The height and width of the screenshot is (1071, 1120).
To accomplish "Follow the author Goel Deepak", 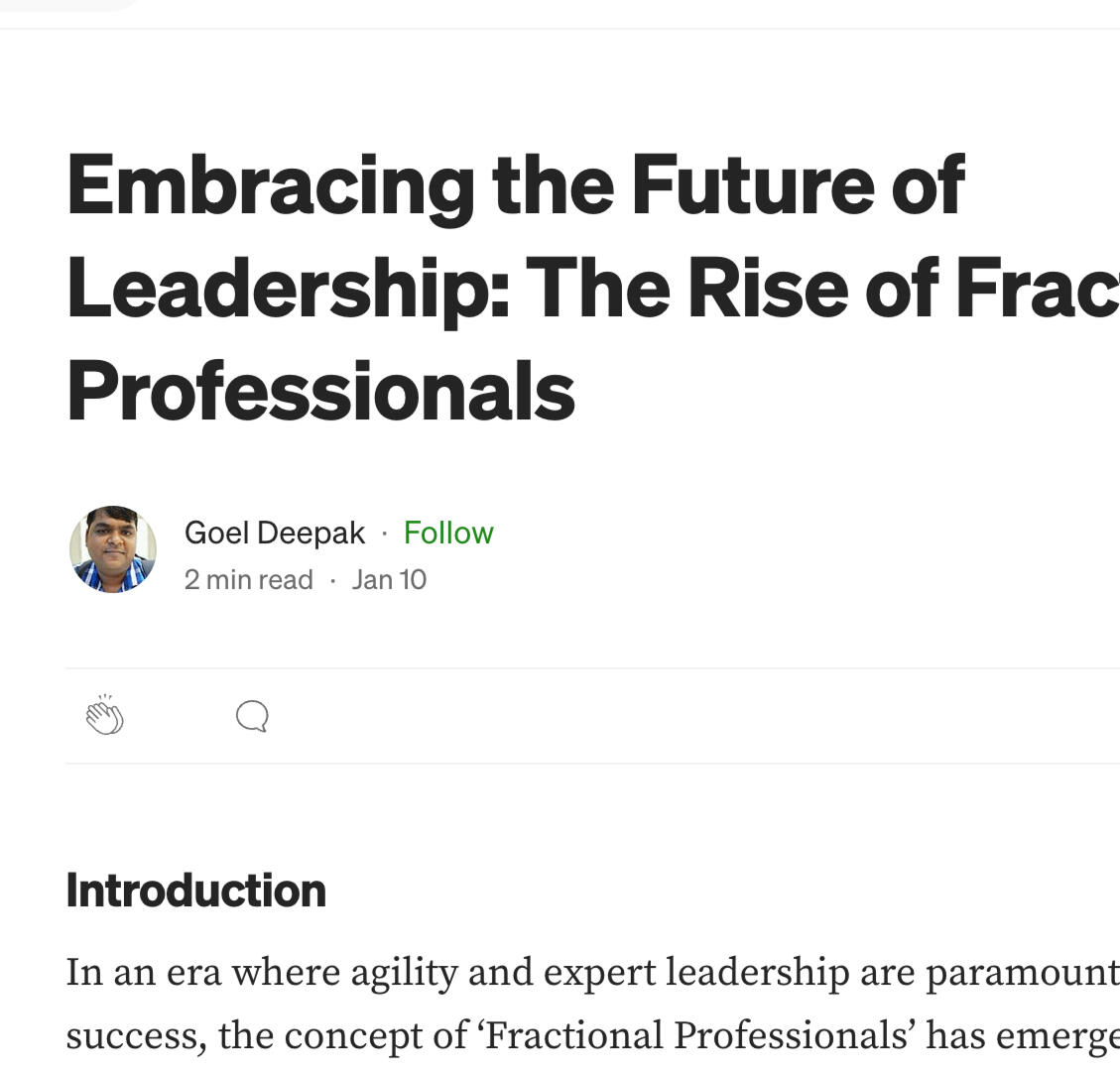I will pyautogui.click(x=448, y=533).
